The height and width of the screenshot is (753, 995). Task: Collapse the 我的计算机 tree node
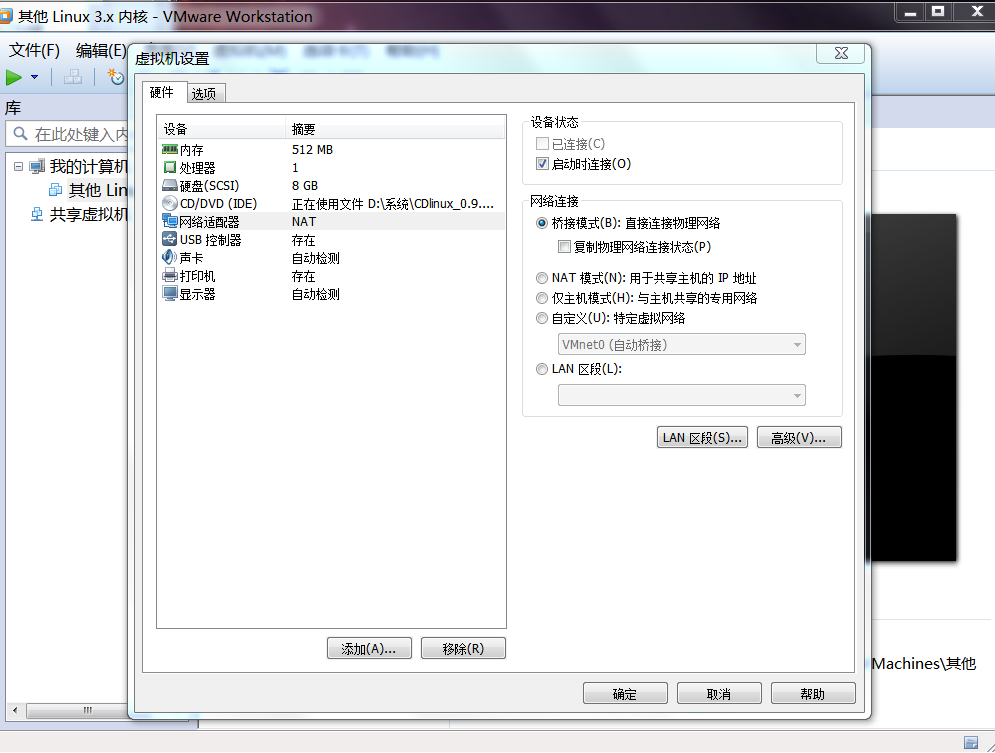(18, 166)
